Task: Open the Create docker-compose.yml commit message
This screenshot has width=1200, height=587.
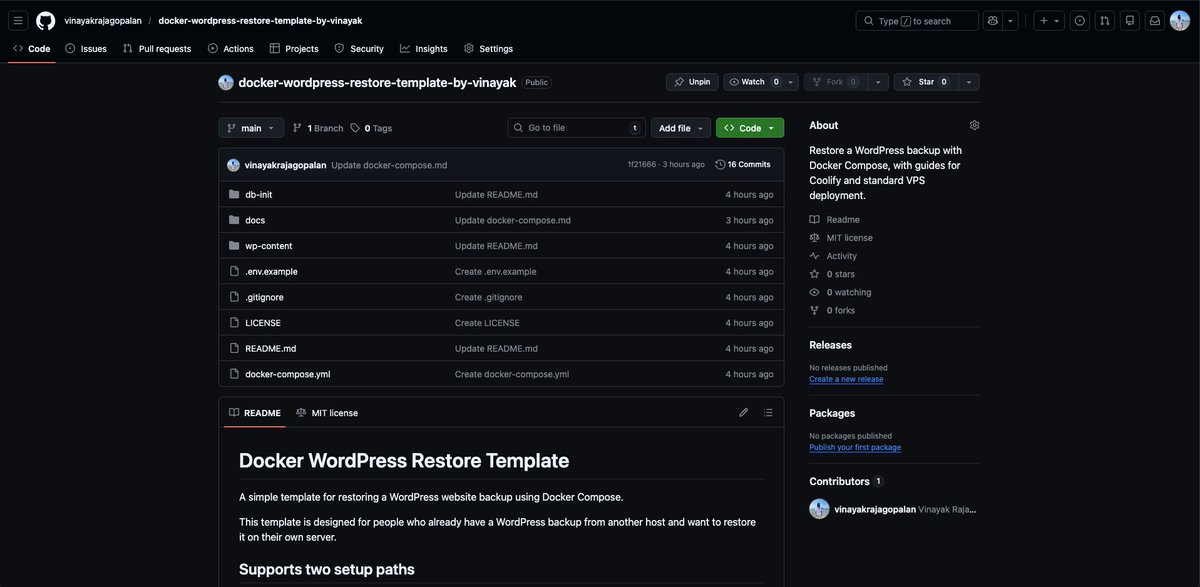Action: (512, 374)
